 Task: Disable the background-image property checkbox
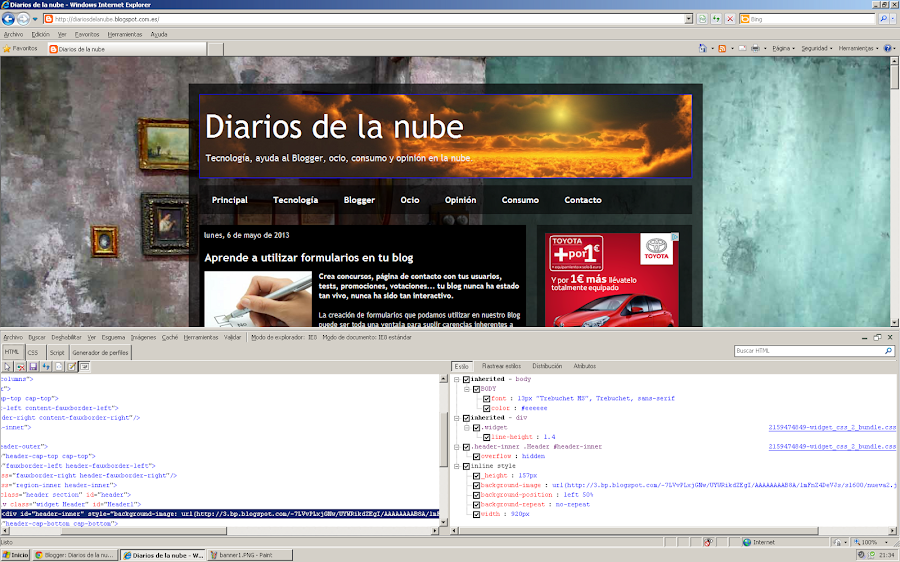click(x=476, y=486)
